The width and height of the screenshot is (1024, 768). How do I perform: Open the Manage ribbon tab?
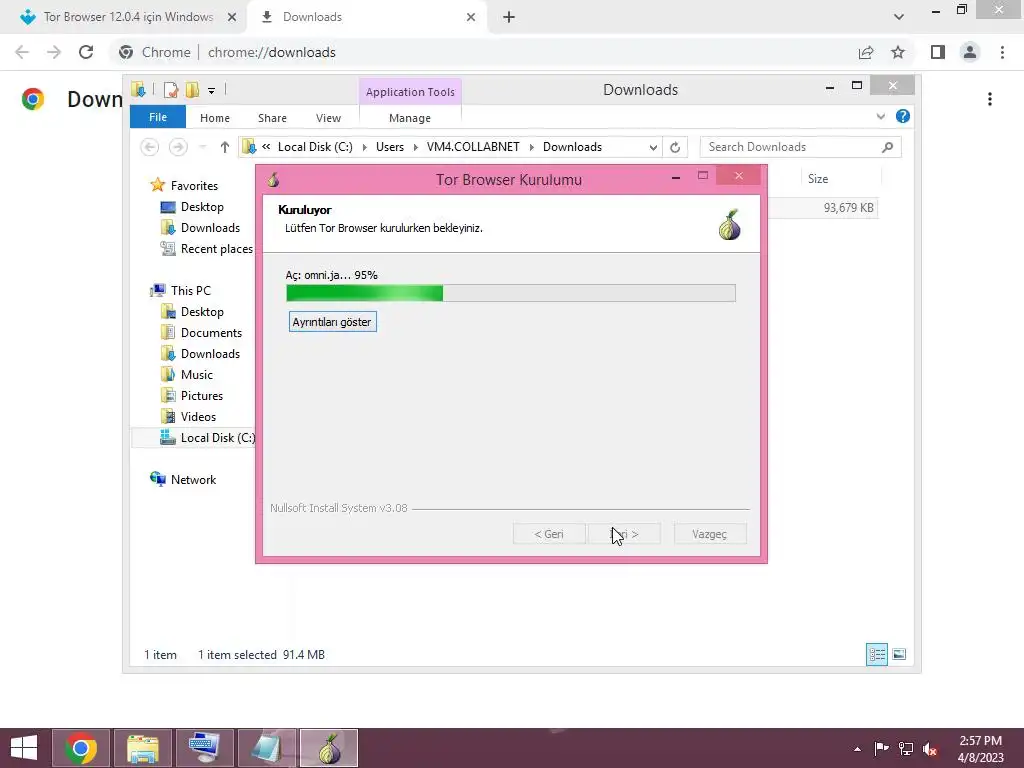pos(409,118)
